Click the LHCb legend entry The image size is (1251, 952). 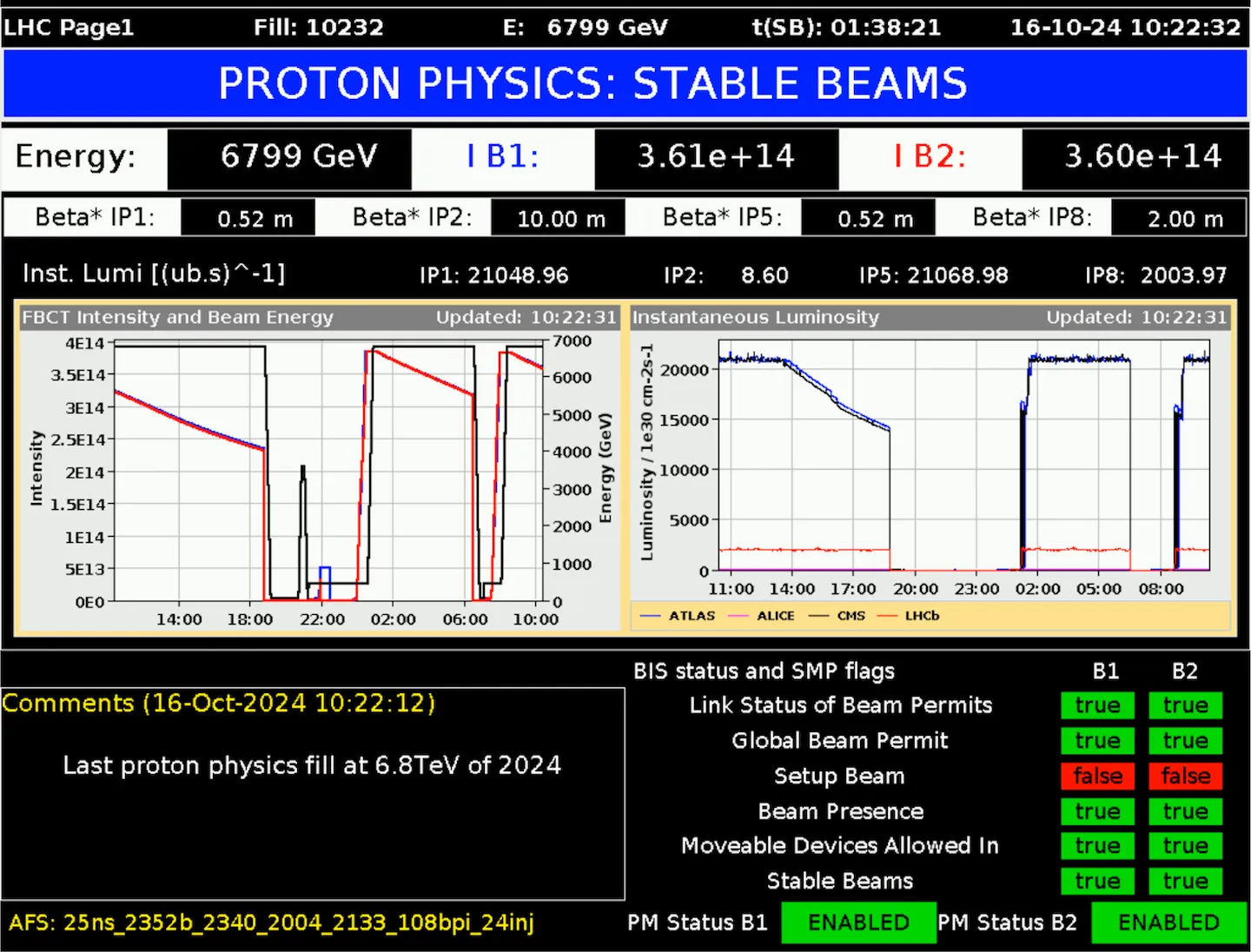(909, 616)
